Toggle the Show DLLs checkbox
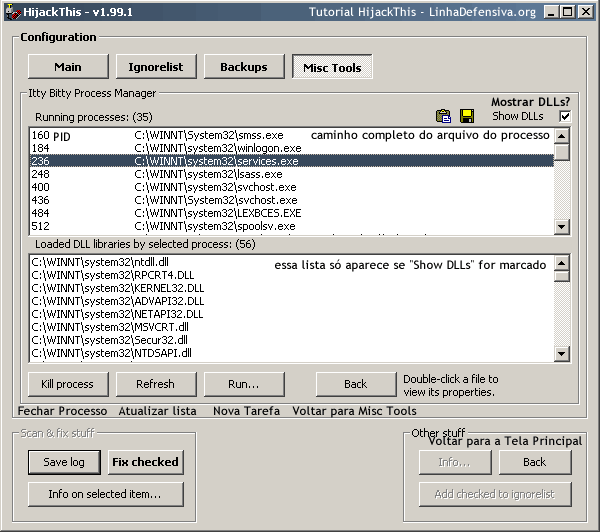Viewport: 600px width, 532px height. (x=565, y=117)
